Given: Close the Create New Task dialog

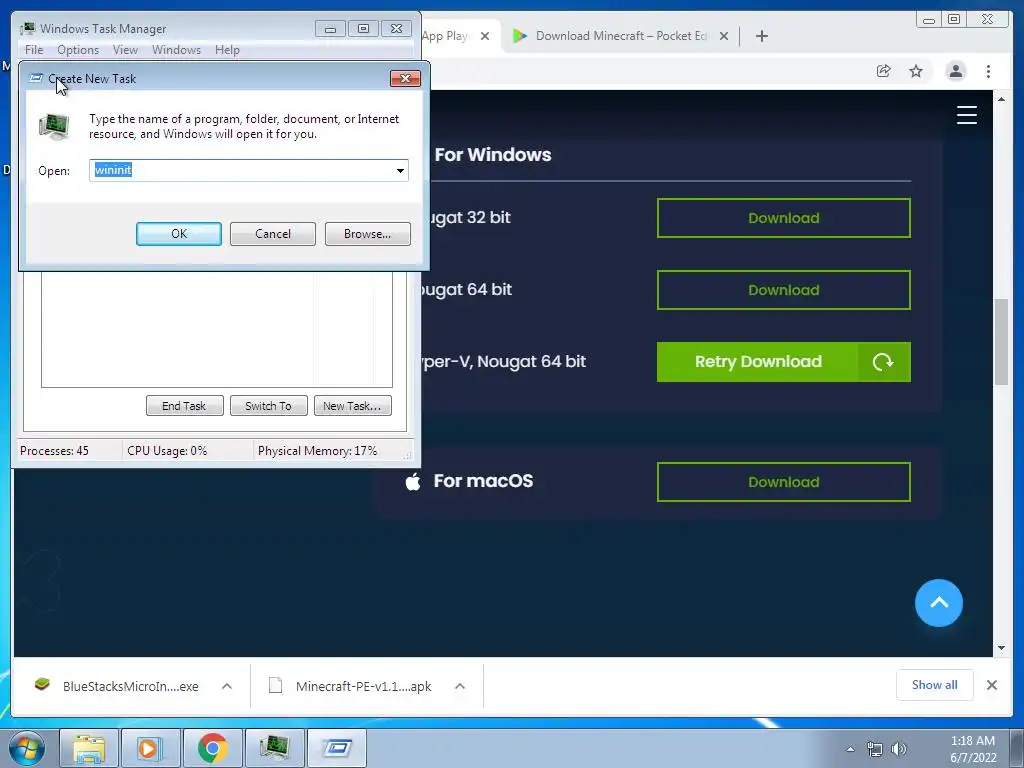Looking at the screenshot, I should click(405, 78).
